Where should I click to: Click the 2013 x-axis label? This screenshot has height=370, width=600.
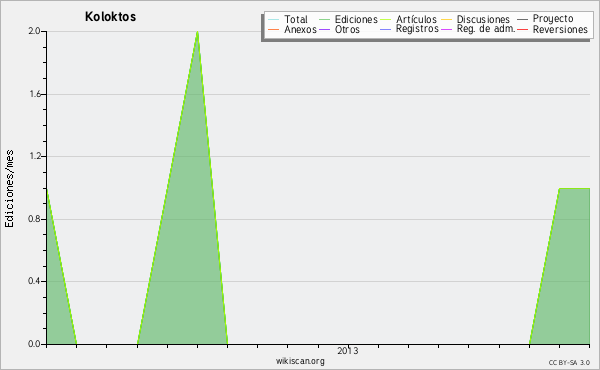tap(348, 351)
